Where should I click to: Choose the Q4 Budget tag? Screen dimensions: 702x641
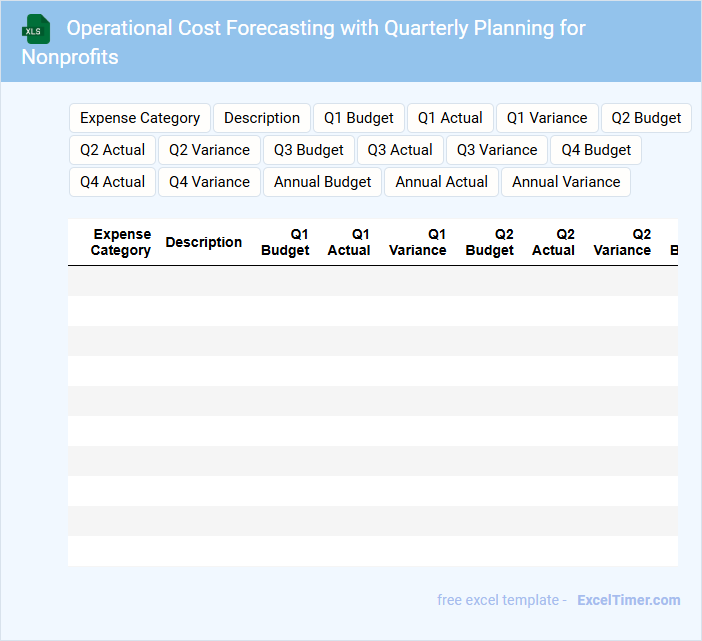[596, 150]
